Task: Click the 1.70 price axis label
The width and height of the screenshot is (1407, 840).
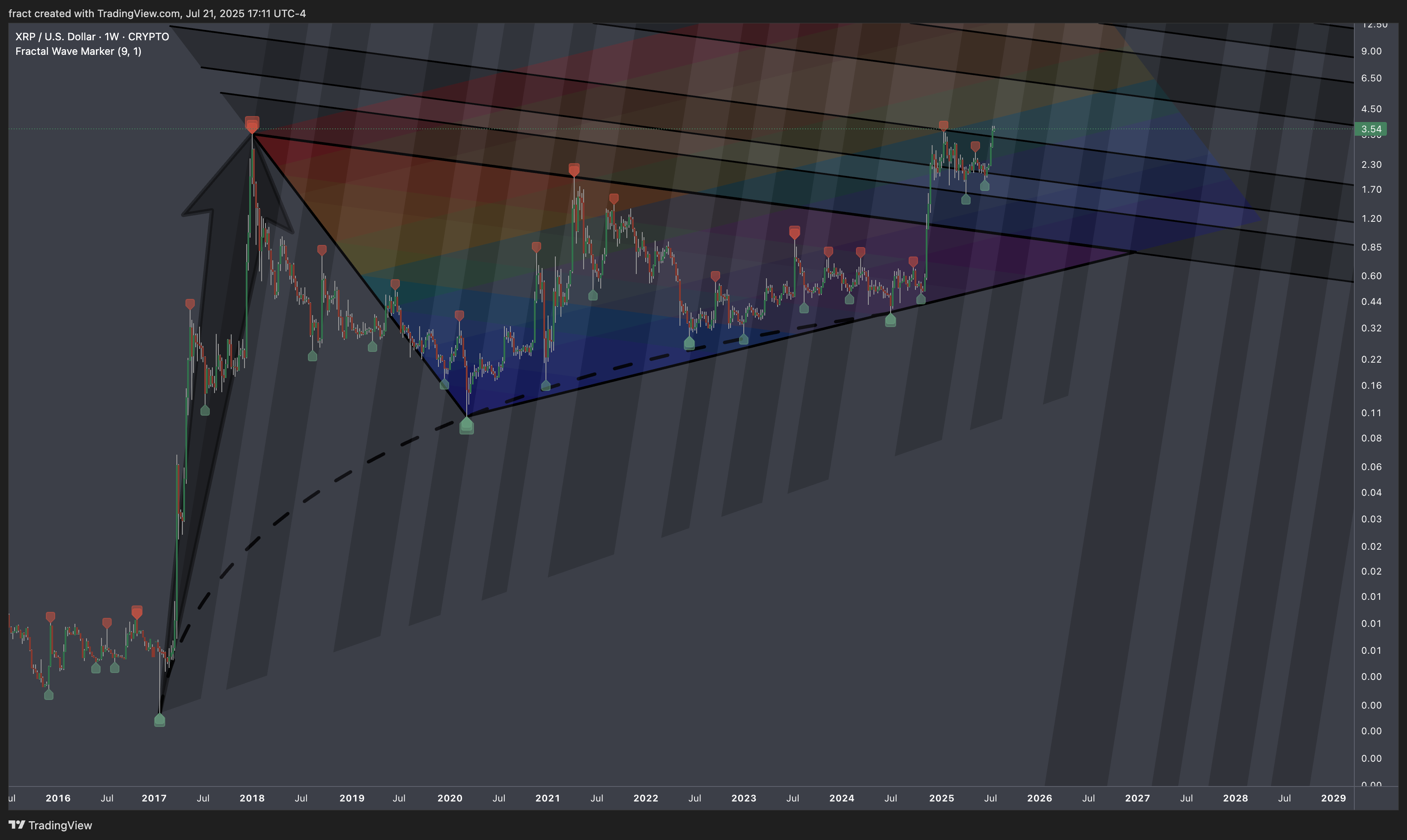Action: 1371,189
